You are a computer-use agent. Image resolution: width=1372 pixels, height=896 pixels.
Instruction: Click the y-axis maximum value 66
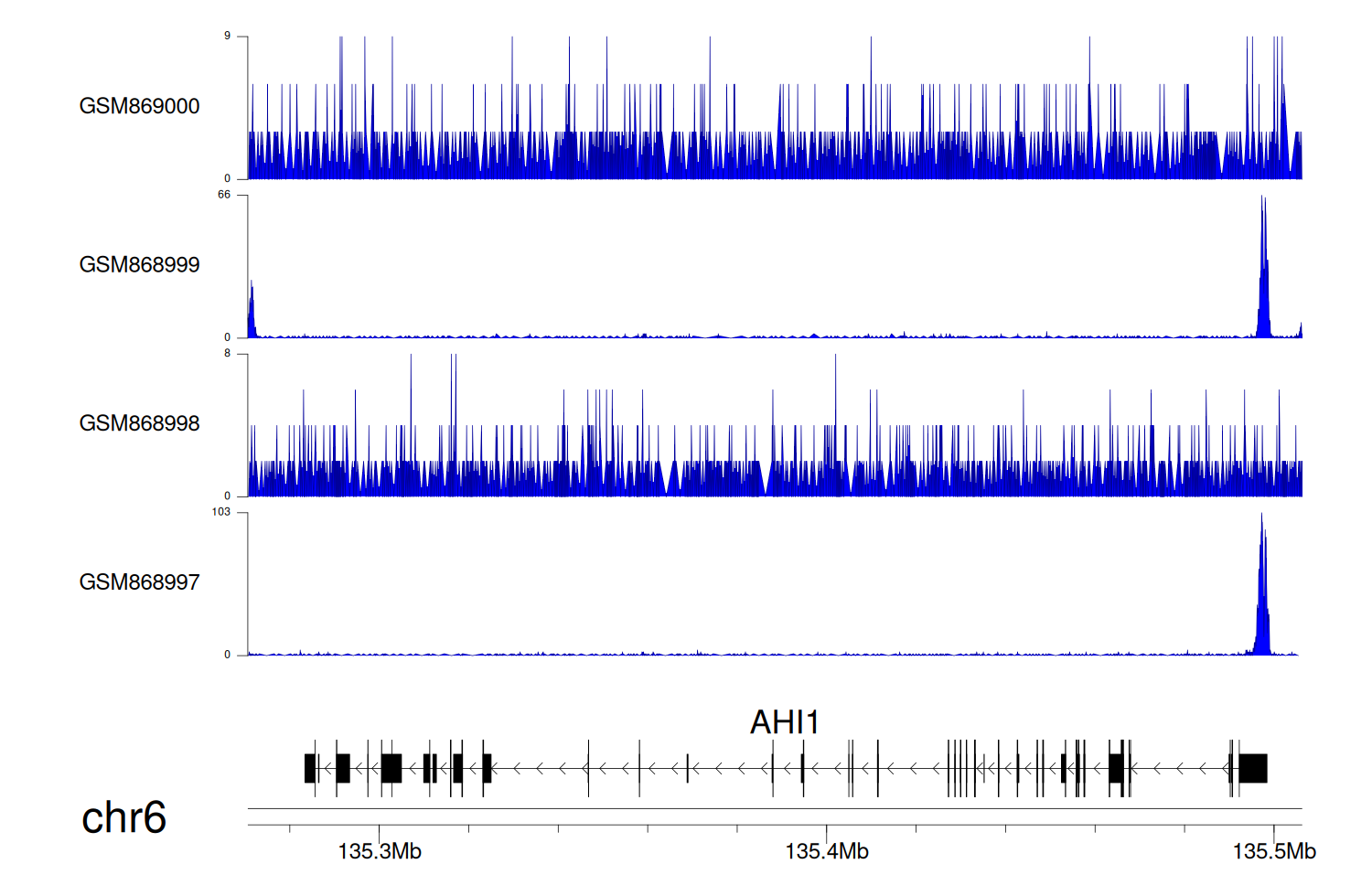point(223,195)
